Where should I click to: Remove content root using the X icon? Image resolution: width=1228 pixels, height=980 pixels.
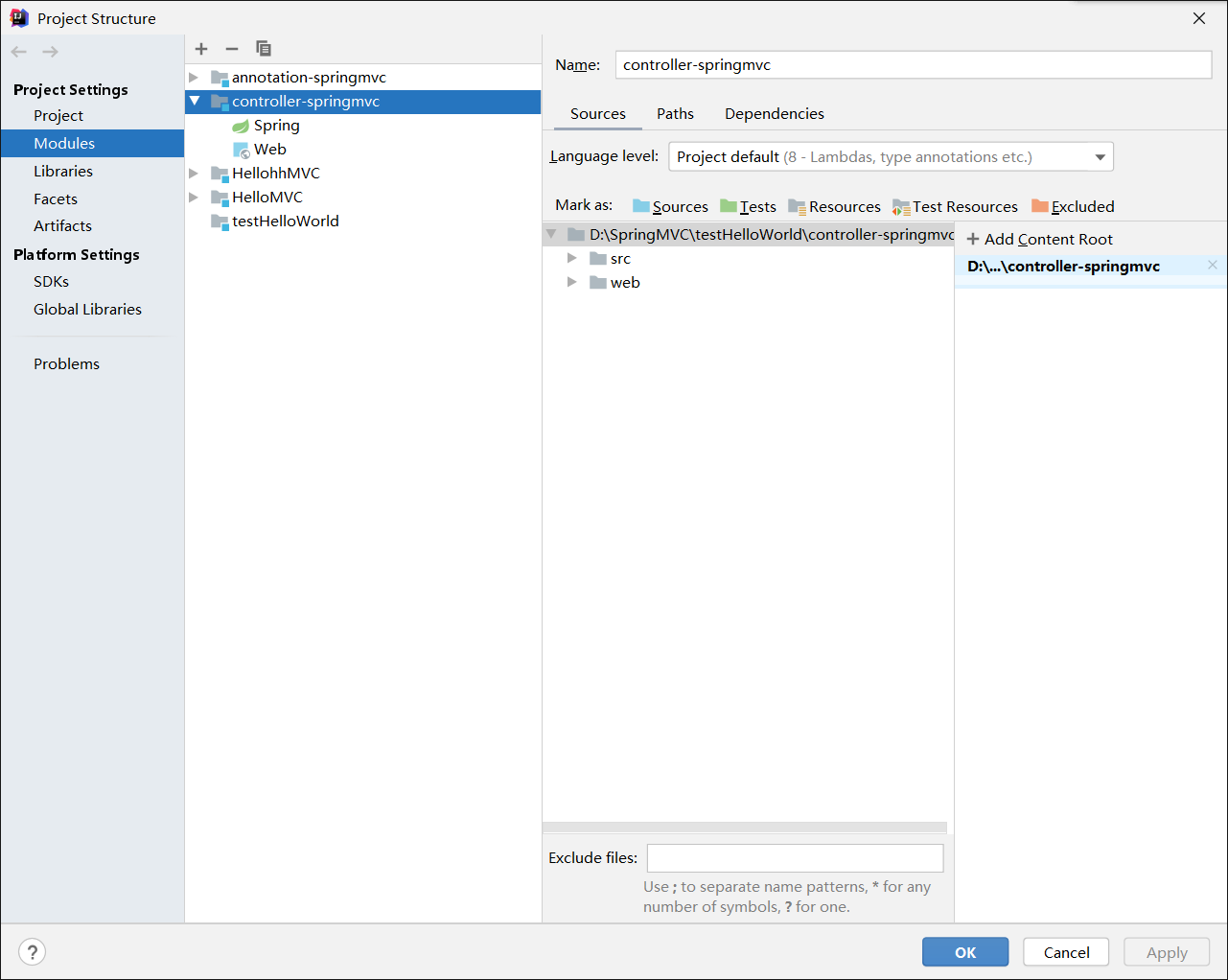click(x=1212, y=265)
